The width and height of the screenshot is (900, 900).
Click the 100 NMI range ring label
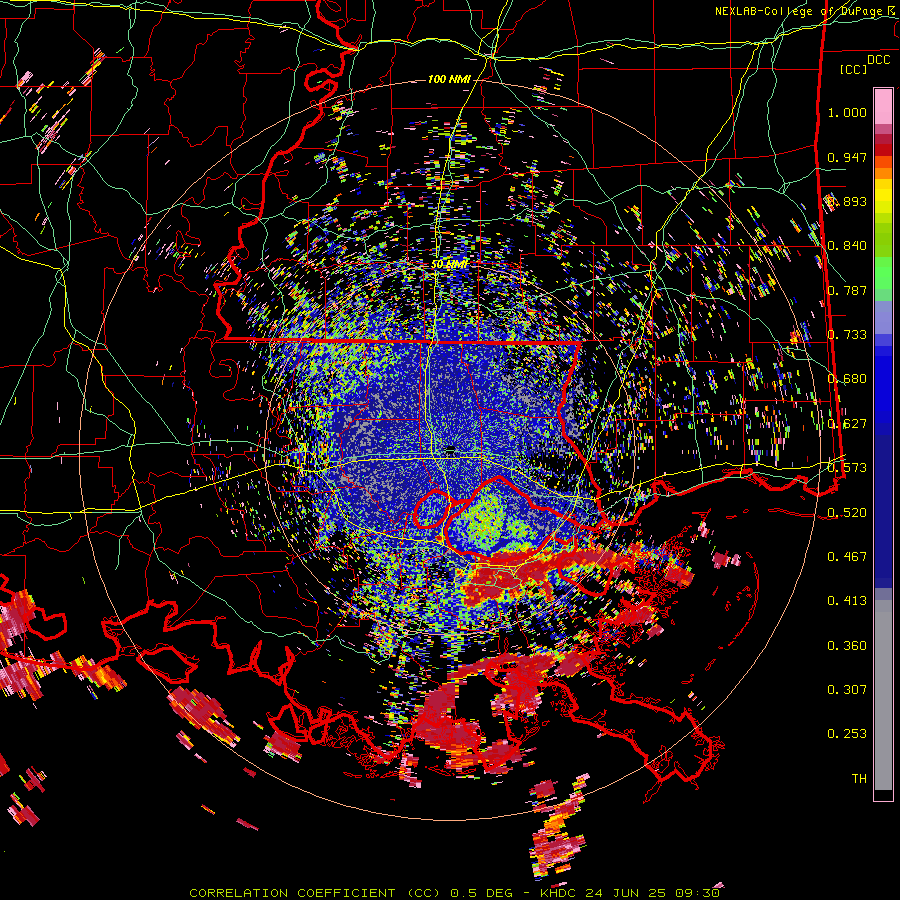[x=449, y=79]
